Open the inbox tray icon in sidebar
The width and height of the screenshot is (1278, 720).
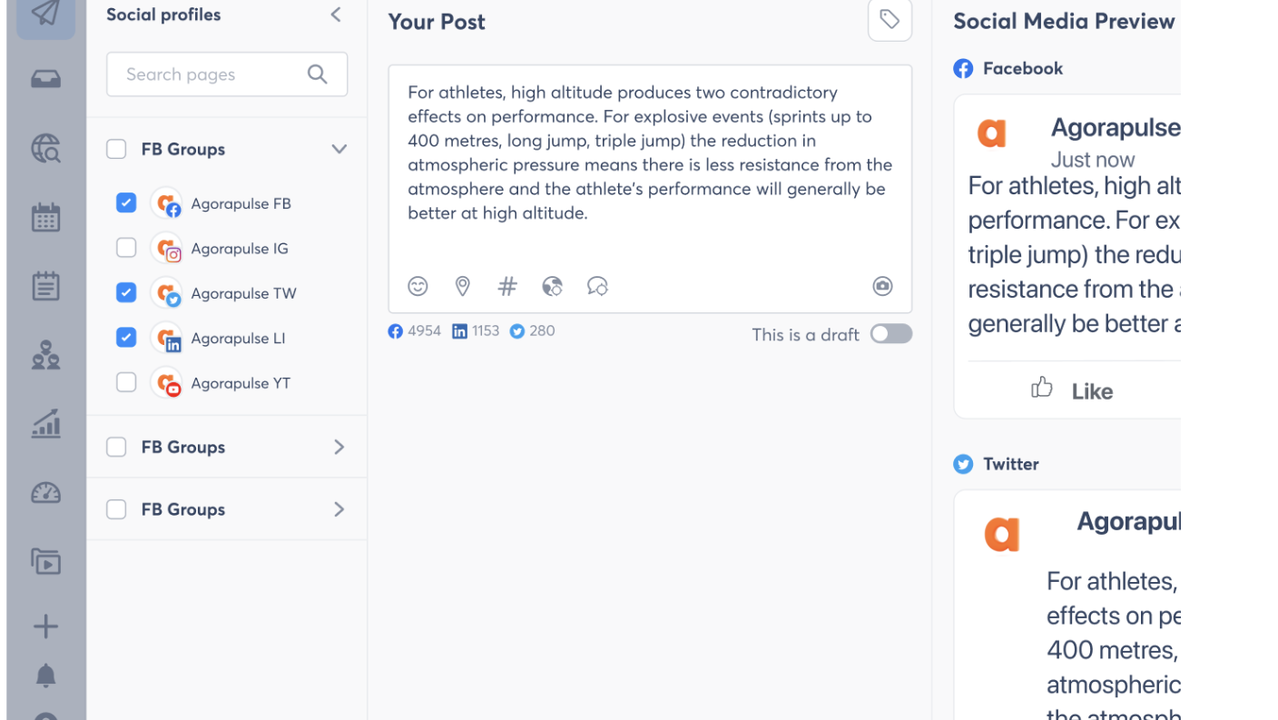tap(46, 80)
